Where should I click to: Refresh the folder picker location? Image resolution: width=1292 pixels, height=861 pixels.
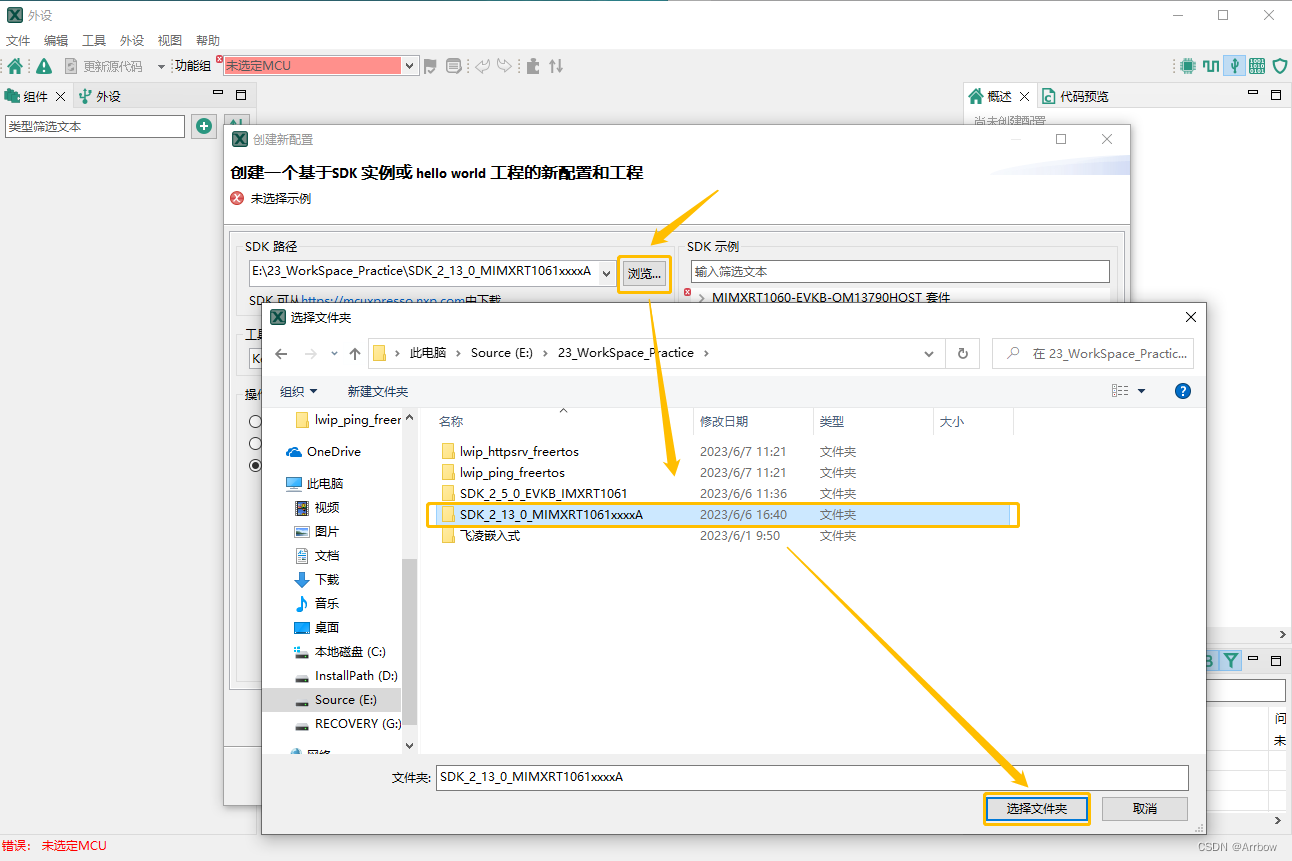[x=962, y=353]
